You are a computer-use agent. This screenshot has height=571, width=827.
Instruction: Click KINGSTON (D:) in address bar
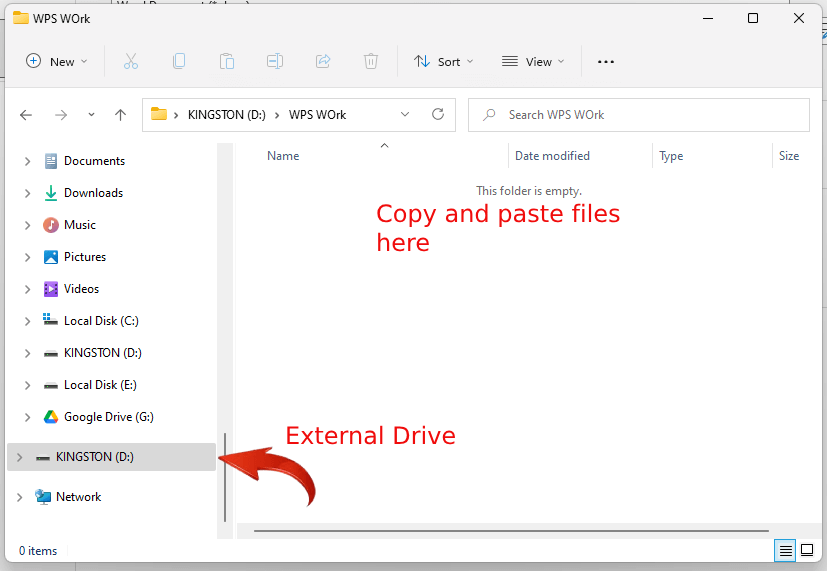tap(227, 115)
